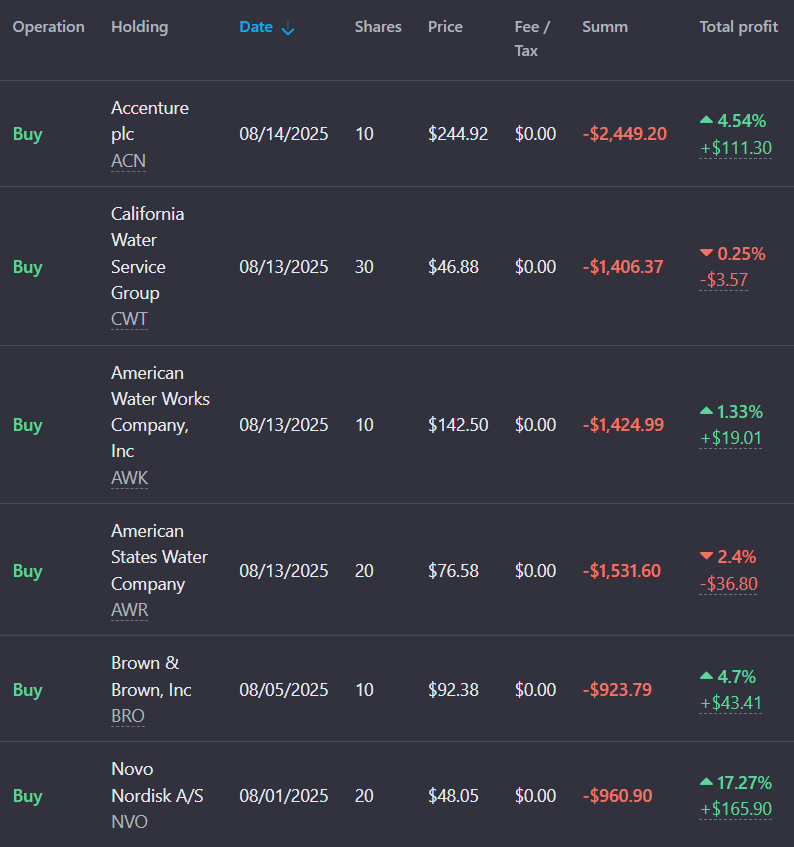Click the green up triangle beside 1.33%

tap(706, 411)
